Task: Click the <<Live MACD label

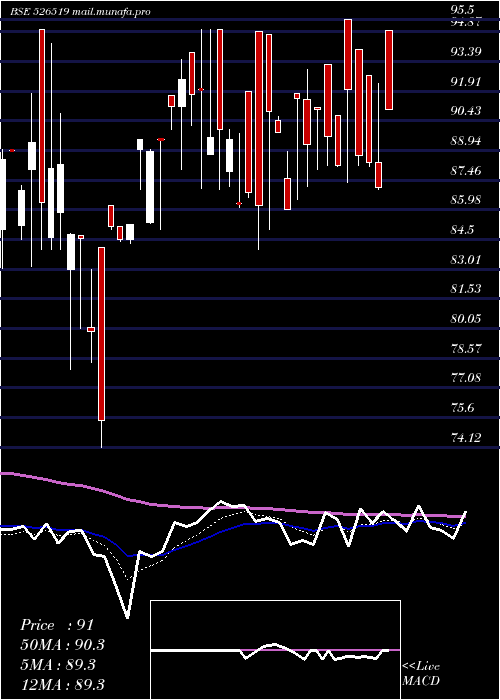Action: (421, 674)
